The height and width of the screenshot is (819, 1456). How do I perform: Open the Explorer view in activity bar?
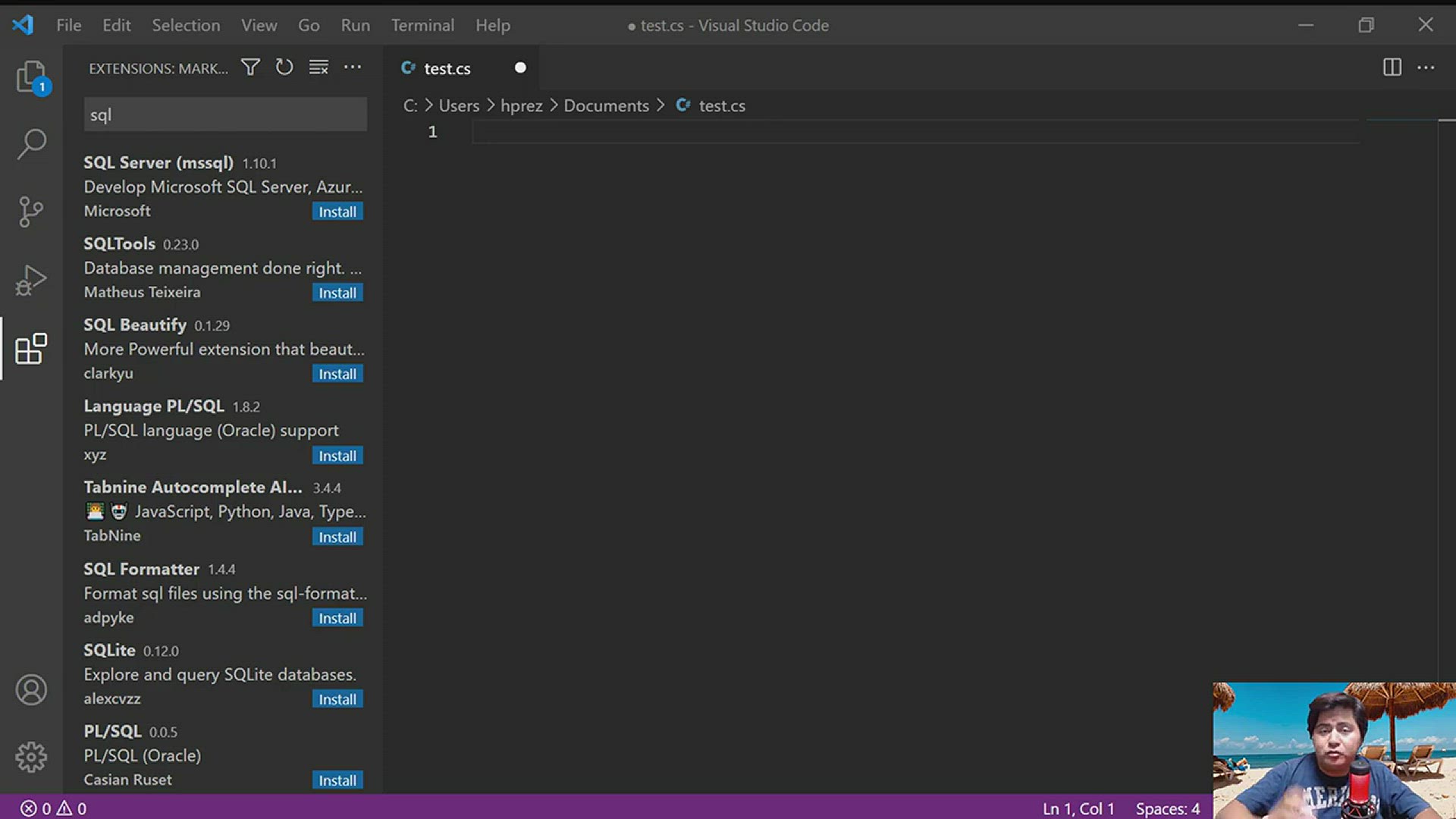pyautogui.click(x=31, y=77)
